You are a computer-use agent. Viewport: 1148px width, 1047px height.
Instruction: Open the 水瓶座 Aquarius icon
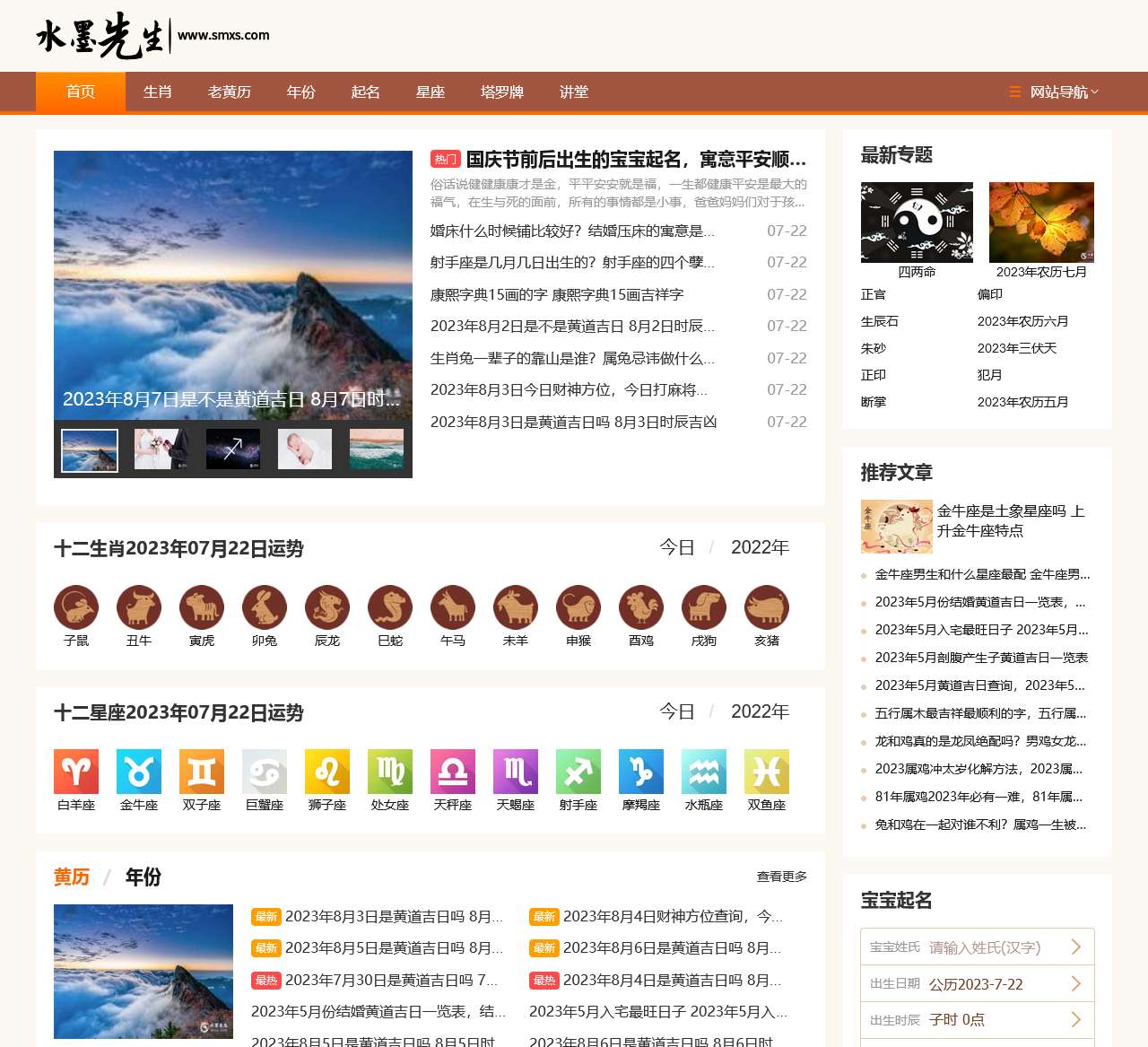click(x=704, y=772)
